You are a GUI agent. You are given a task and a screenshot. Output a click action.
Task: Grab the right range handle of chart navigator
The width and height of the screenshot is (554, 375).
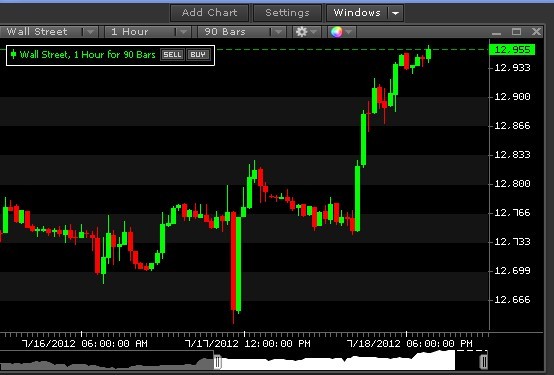484,362
